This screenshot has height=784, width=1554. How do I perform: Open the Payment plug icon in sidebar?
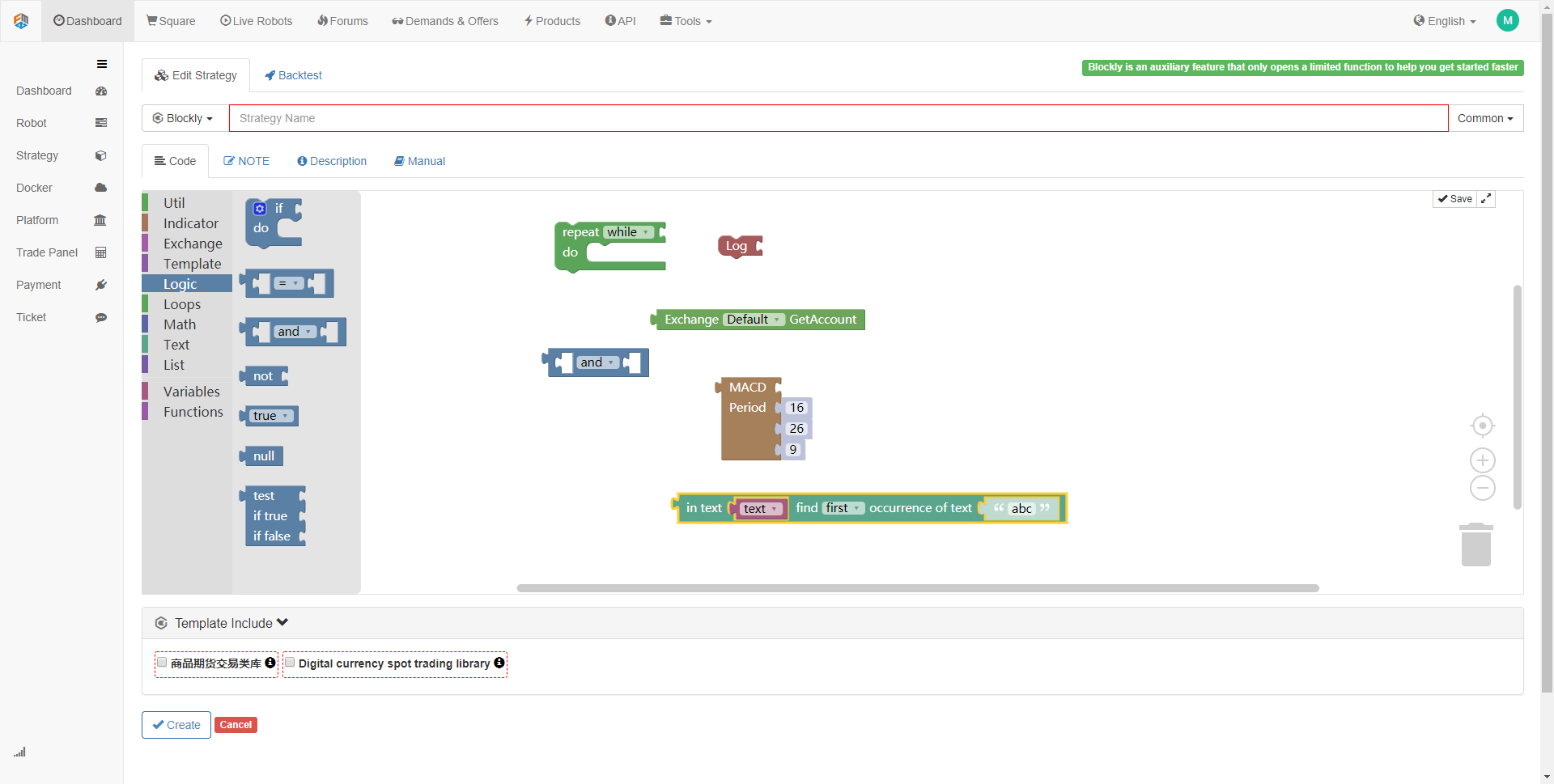tap(101, 285)
